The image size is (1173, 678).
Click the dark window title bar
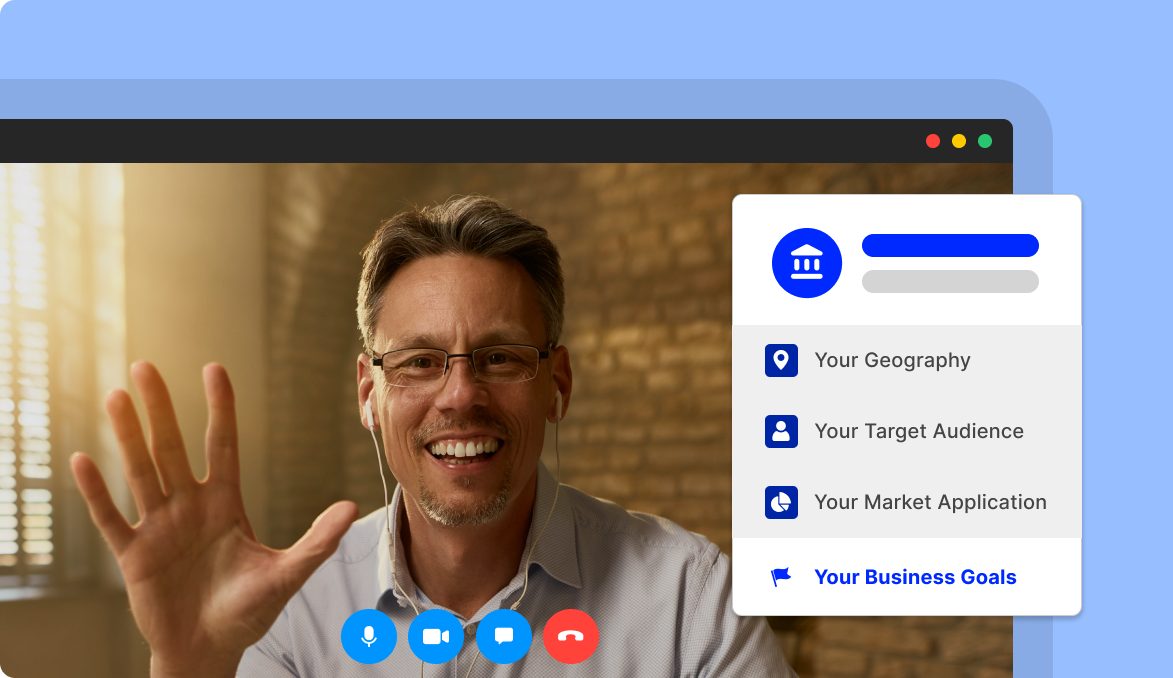(500, 141)
